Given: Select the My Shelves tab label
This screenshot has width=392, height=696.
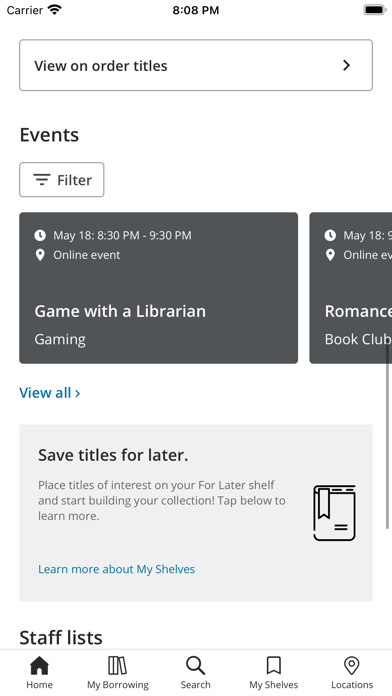Looking at the screenshot, I should pos(273,685).
